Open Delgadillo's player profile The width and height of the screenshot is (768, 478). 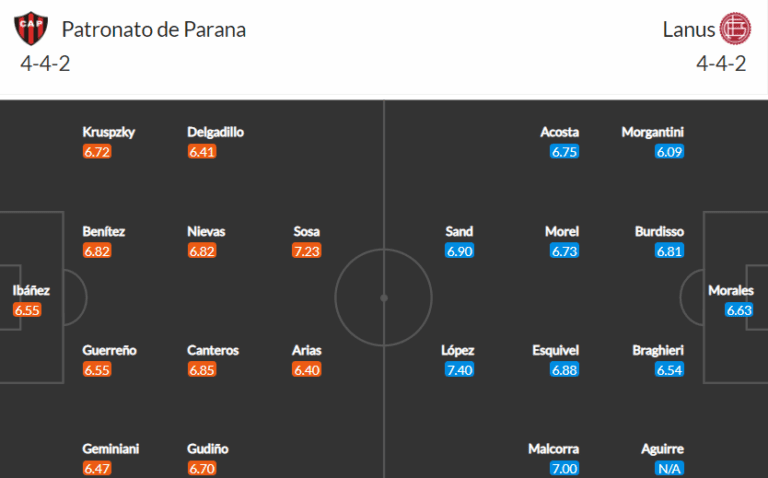tap(216, 132)
